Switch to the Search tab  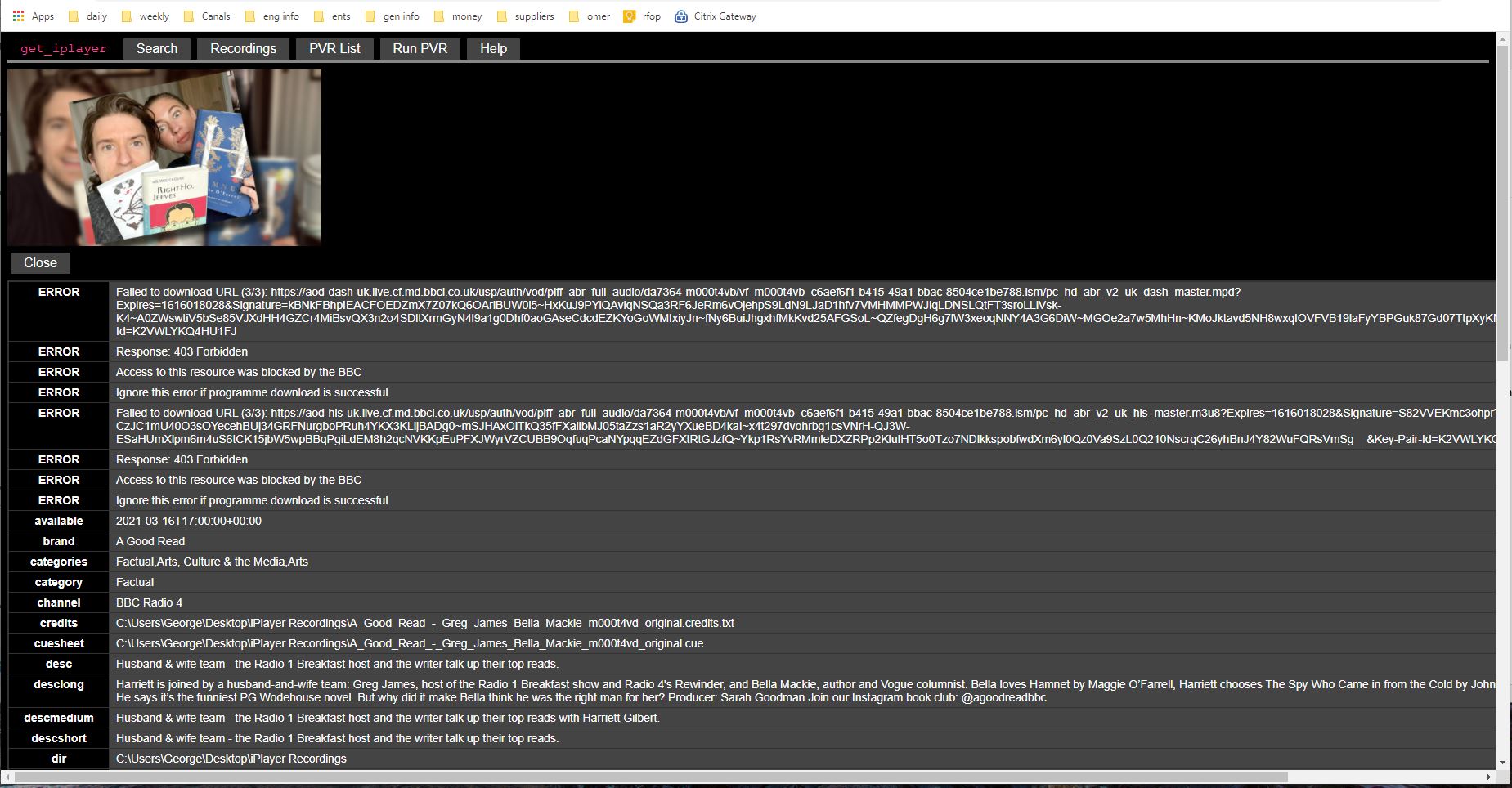click(x=156, y=48)
